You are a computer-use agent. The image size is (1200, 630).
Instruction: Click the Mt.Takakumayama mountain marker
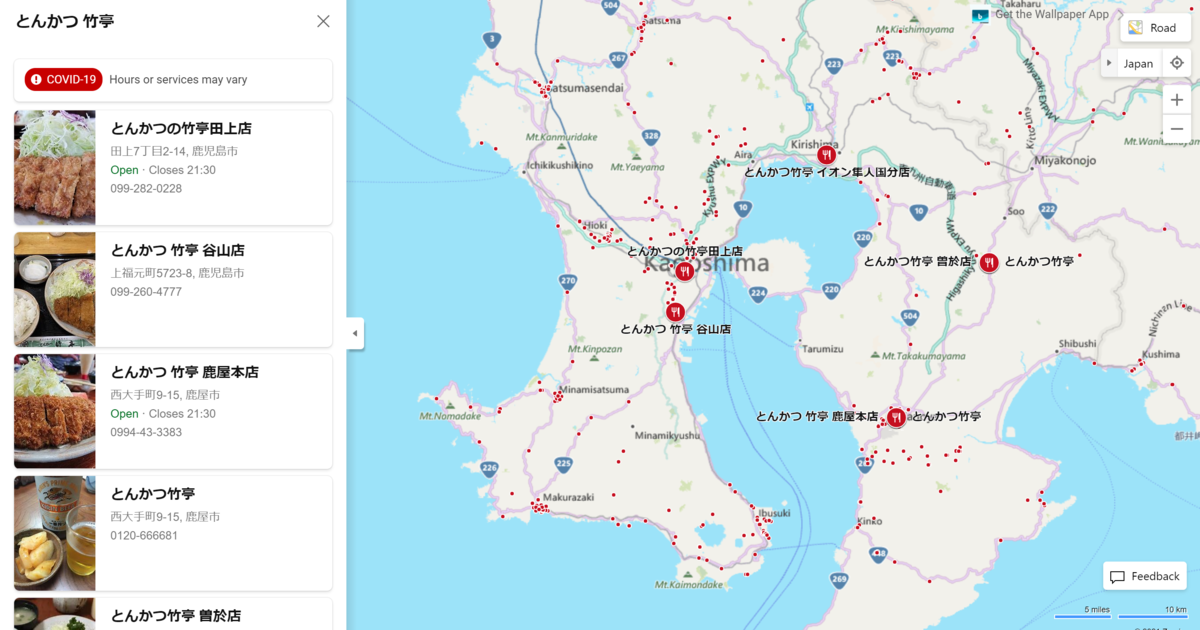point(876,355)
